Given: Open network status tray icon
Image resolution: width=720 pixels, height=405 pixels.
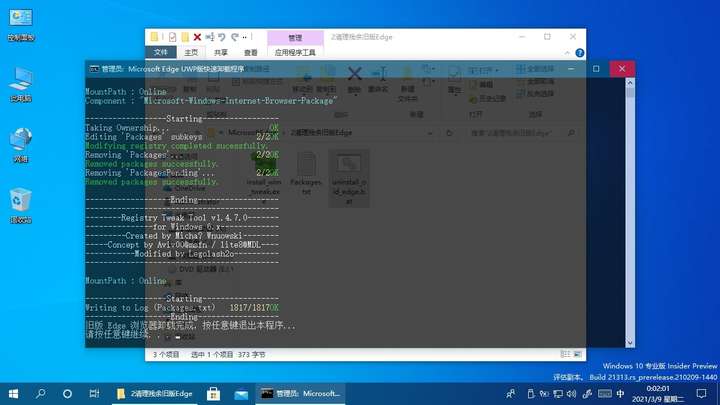Looking at the screenshot, I should [558, 394].
